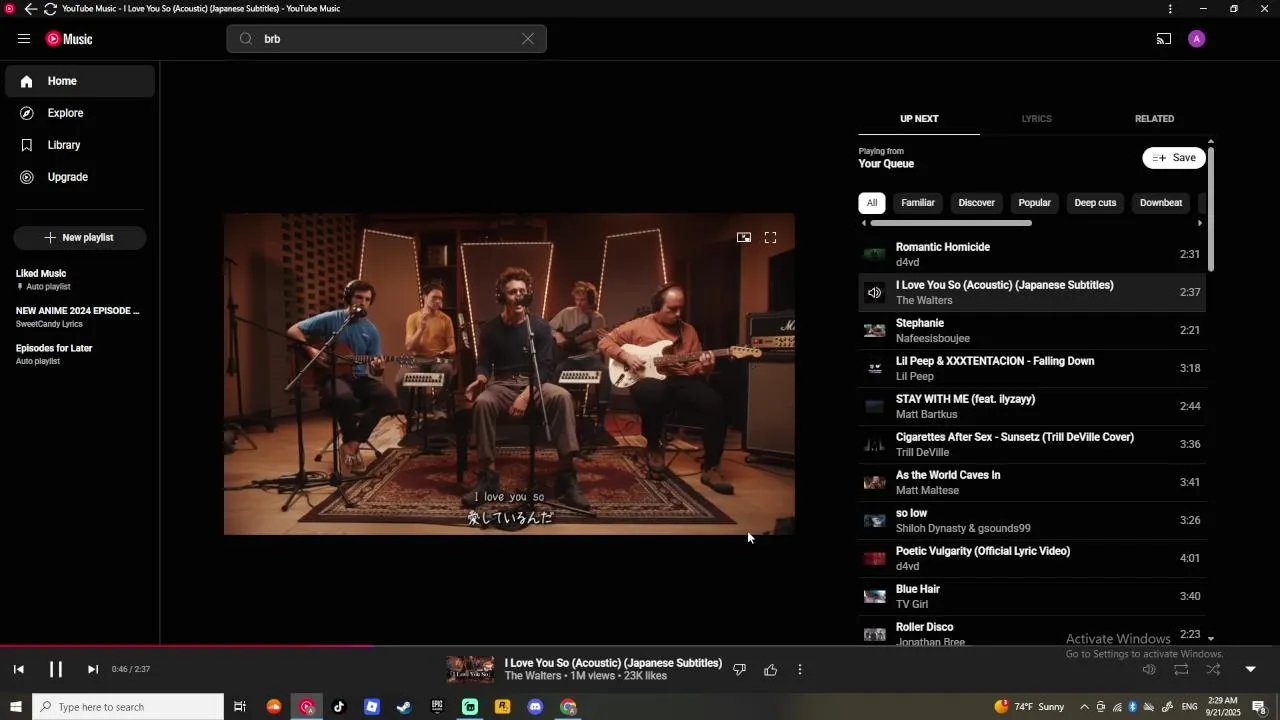Enable miniplayer on the video
The height and width of the screenshot is (720, 1280).
tap(744, 238)
